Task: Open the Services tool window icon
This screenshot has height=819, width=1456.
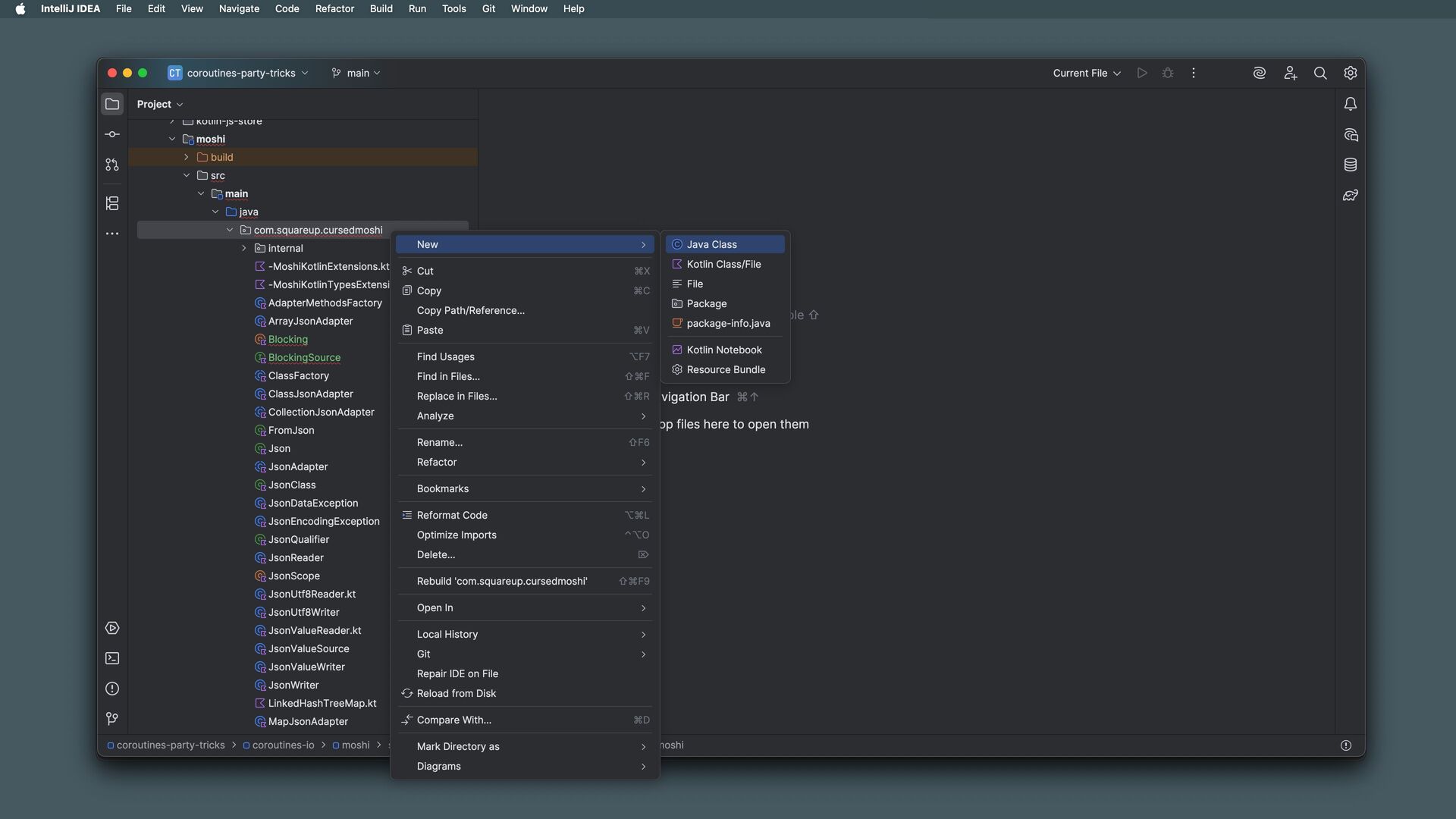Action: tap(112, 628)
